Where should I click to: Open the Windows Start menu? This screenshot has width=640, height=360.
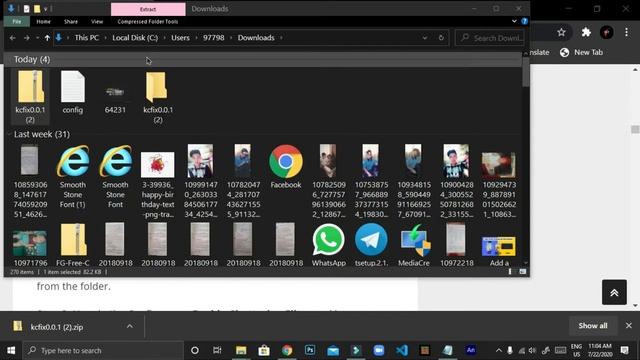[11, 350]
